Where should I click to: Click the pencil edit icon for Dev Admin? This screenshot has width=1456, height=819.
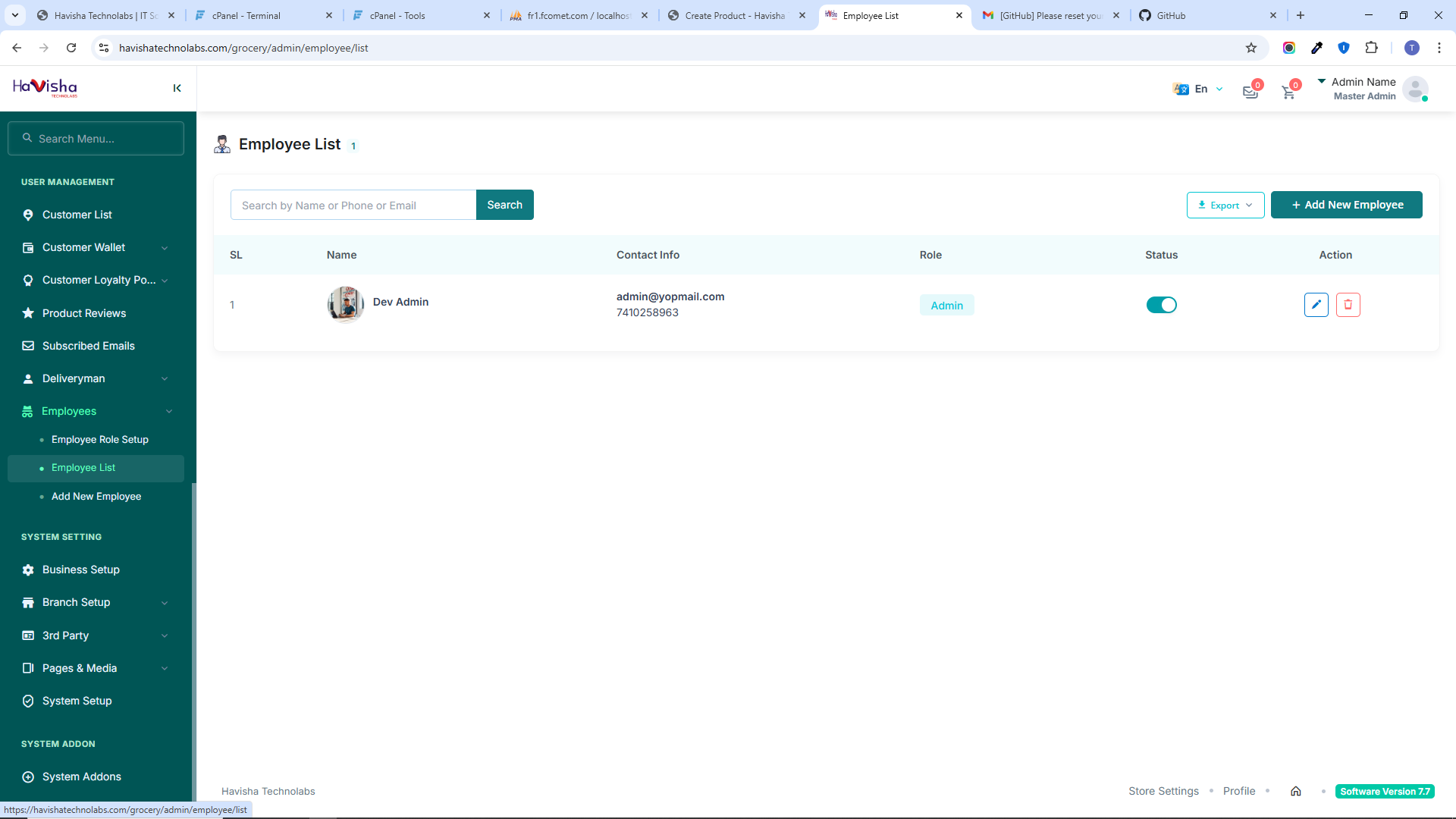pyautogui.click(x=1316, y=305)
